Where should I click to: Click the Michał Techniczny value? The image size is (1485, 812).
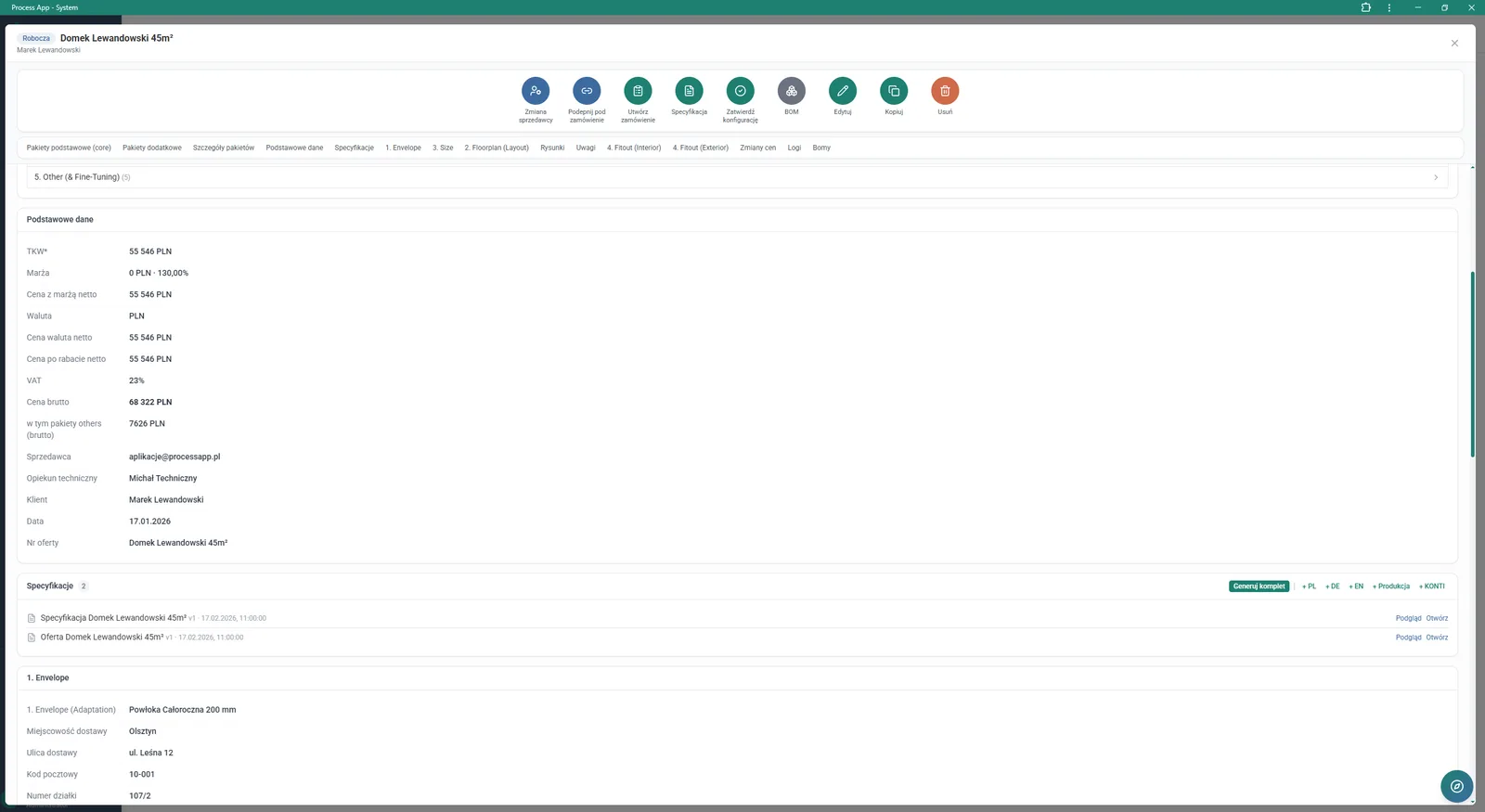(x=163, y=478)
